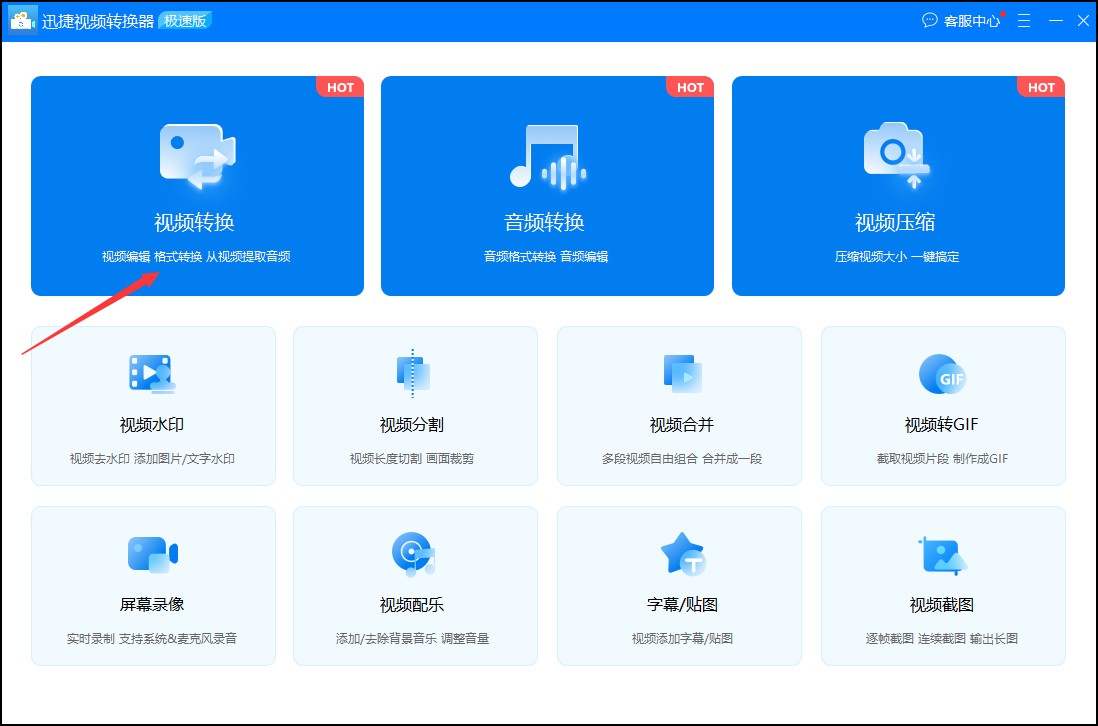
Task: Click the HOT badge on 视频压缩
Action: 1040,87
